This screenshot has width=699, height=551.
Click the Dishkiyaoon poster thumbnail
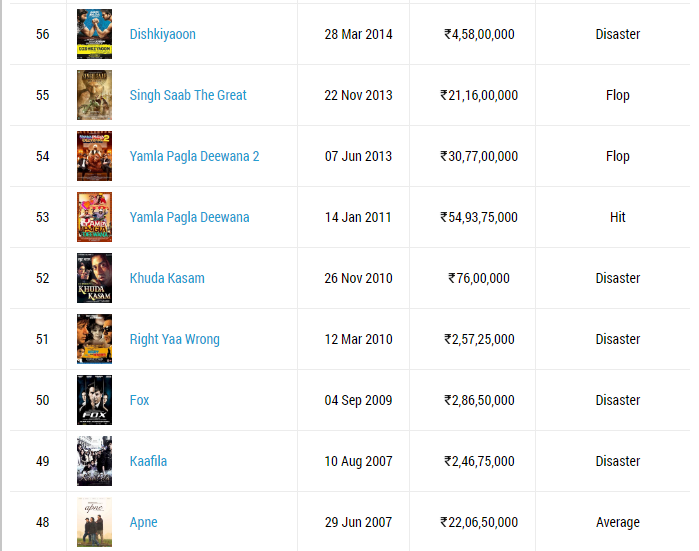[95, 34]
